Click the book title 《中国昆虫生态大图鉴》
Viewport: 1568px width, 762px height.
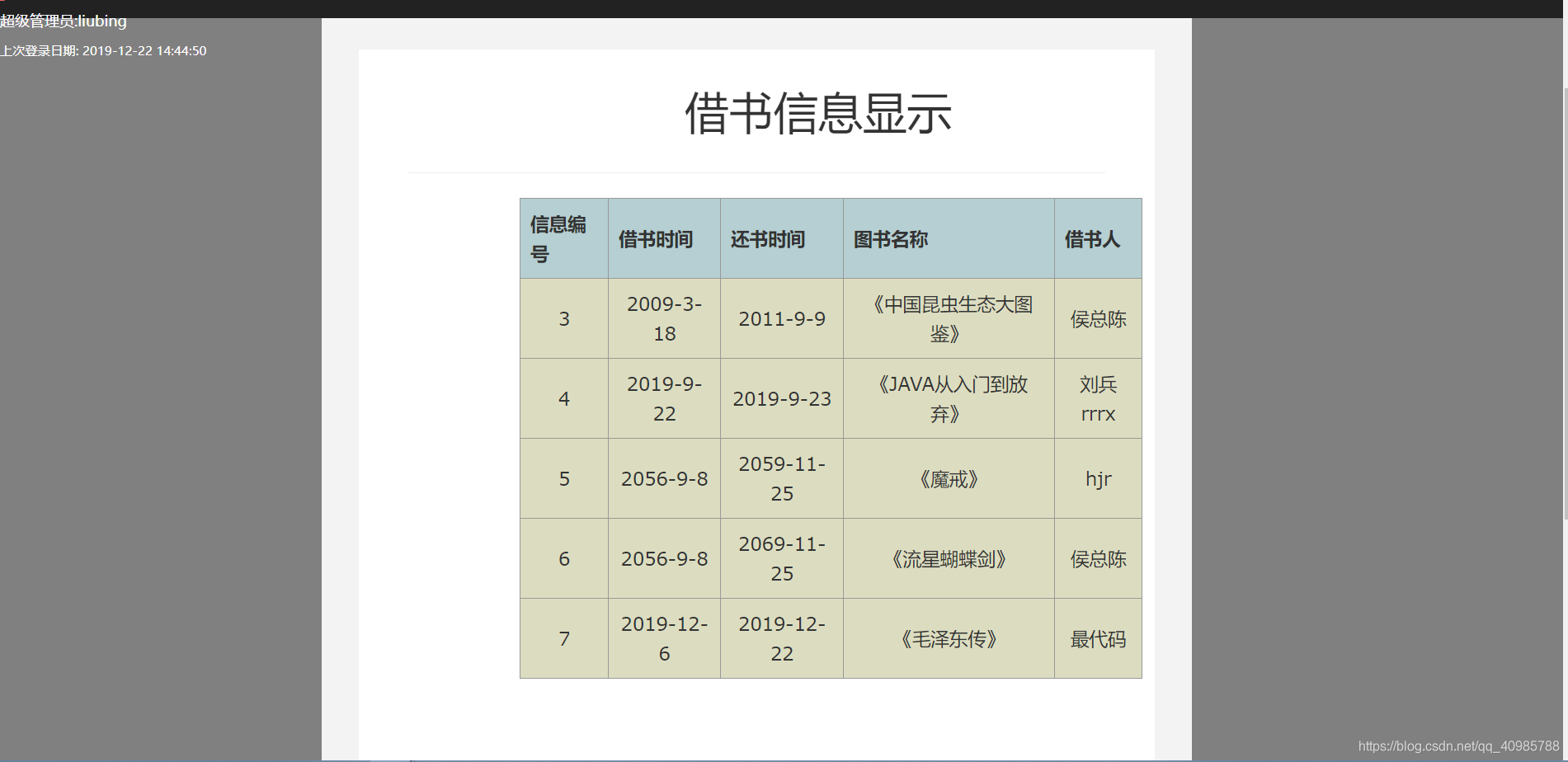click(x=949, y=318)
